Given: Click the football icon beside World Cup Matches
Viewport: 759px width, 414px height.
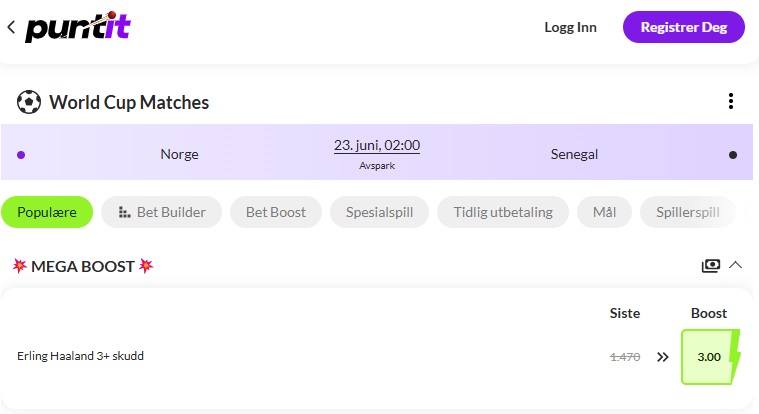Looking at the screenshot, I should (29, 102).
